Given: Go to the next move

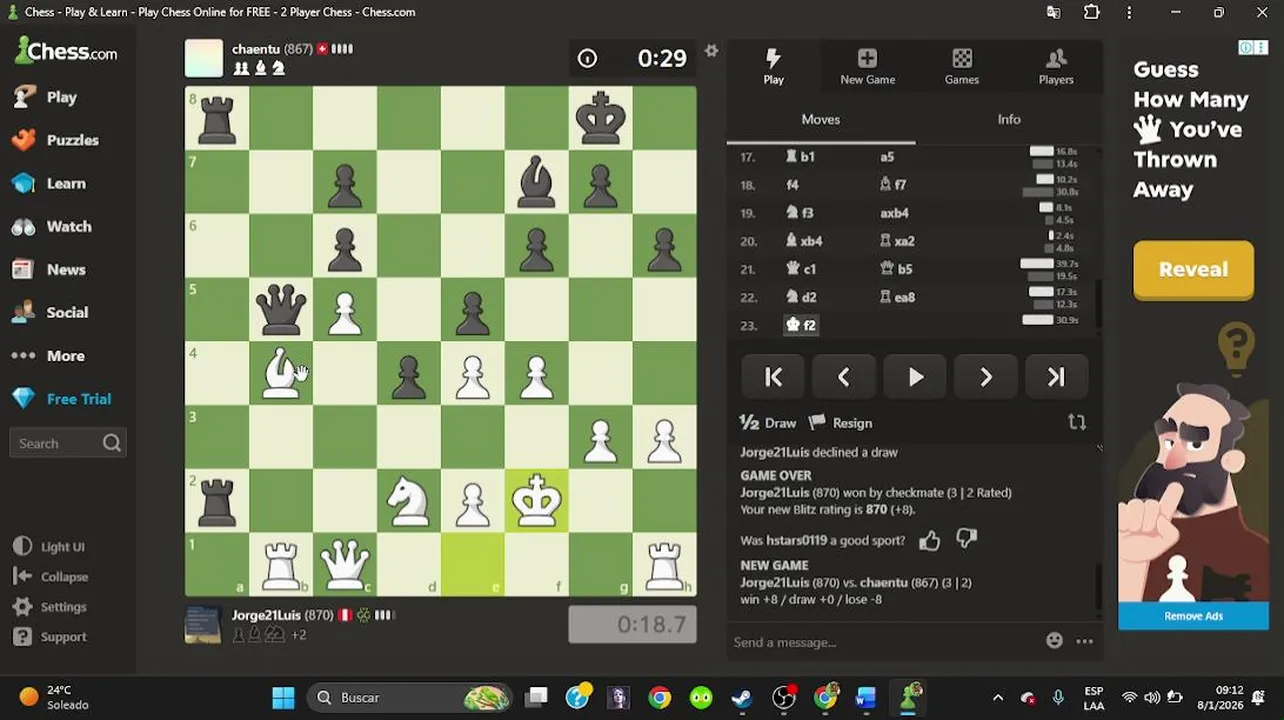Looking at the screenshot, I should (986, 377).
